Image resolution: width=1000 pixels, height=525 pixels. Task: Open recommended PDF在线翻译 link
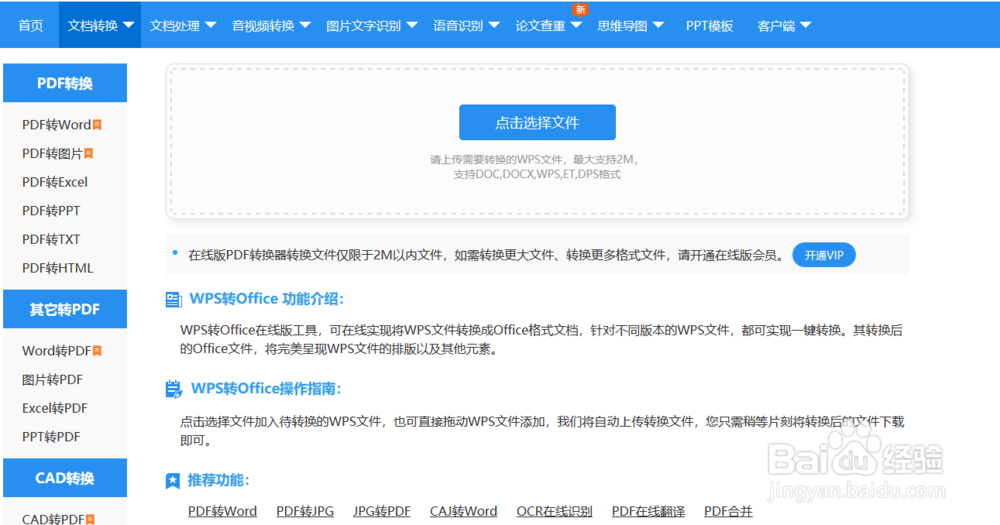(648, 511)
